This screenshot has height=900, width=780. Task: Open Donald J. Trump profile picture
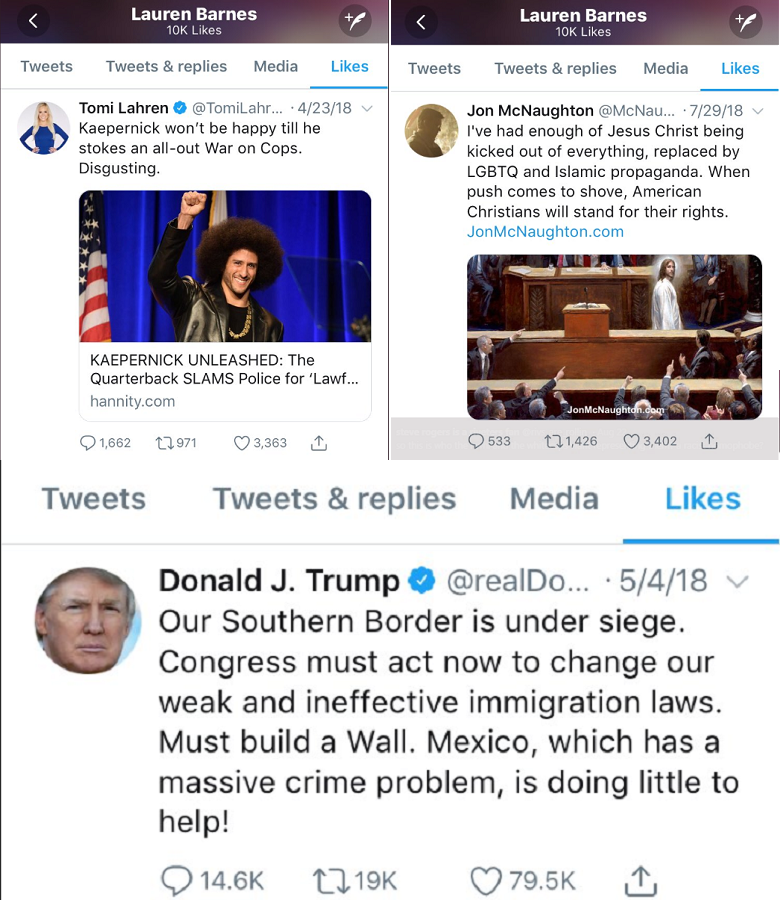tap(87, 620)
